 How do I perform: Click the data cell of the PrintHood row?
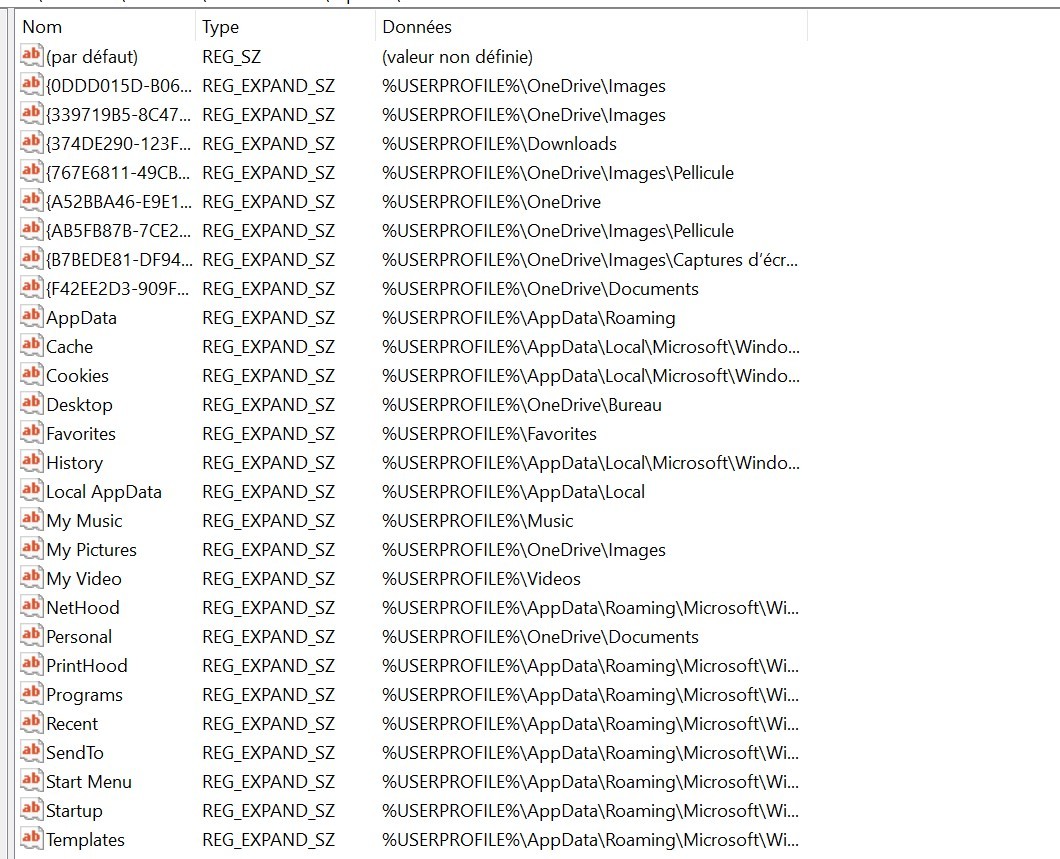click(x=590, y=666)
